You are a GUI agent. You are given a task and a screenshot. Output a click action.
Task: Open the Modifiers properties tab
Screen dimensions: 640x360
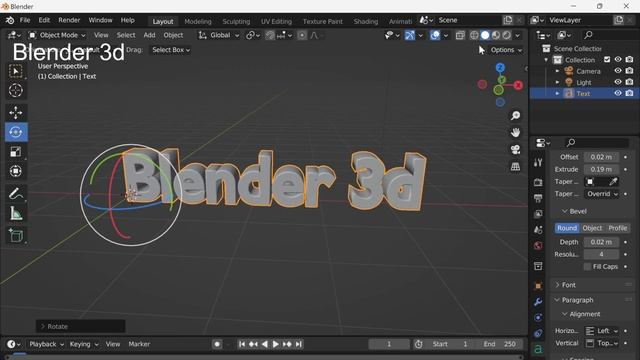click(x=538, y=302)
